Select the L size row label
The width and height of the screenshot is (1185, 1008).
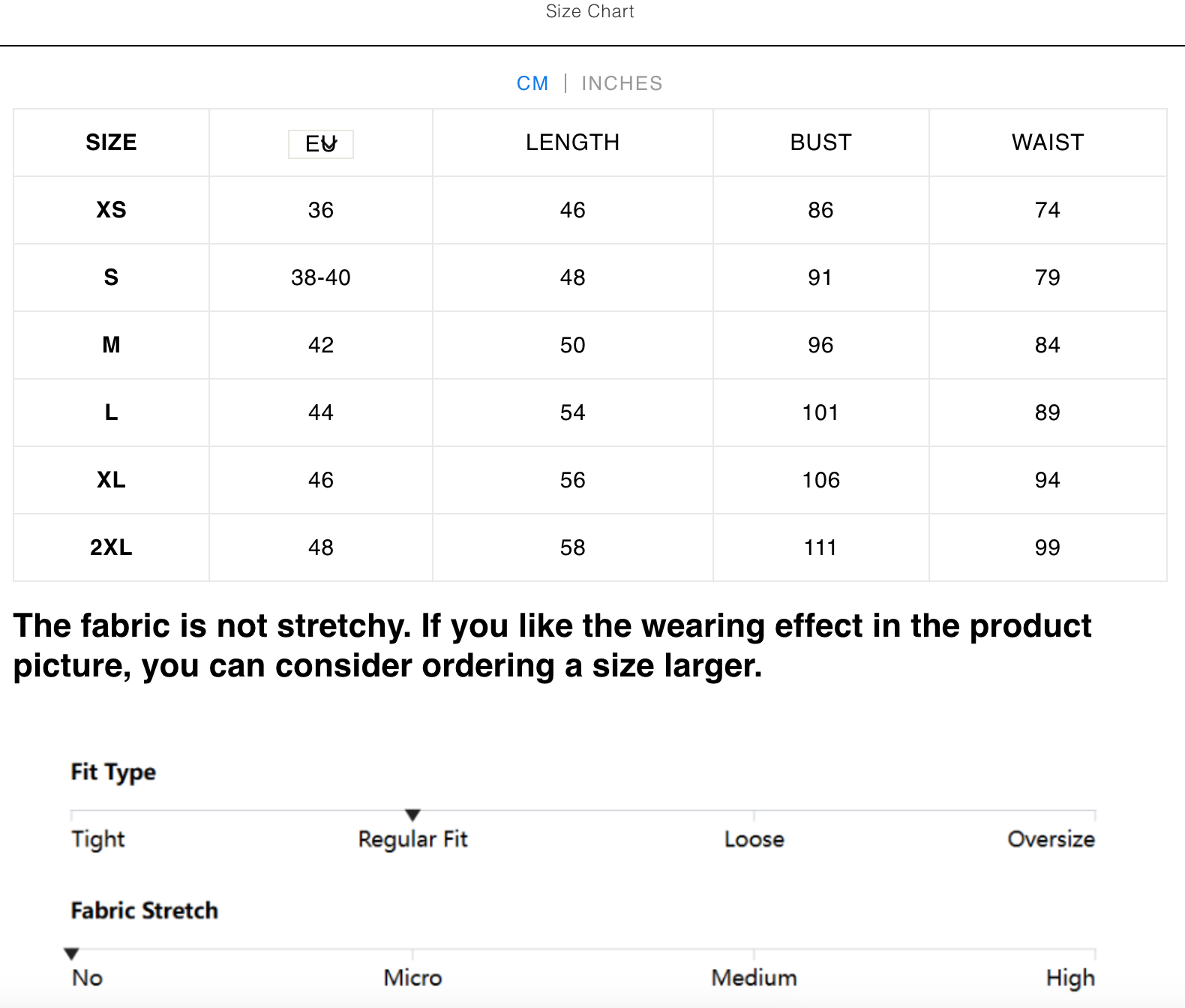pyautogui.click(x=111, y=412)
